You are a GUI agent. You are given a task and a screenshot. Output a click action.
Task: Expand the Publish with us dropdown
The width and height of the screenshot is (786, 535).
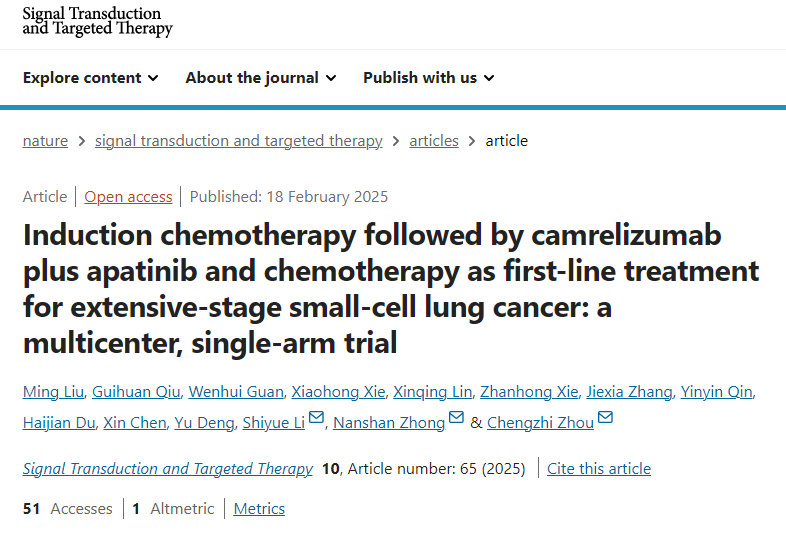428,78
